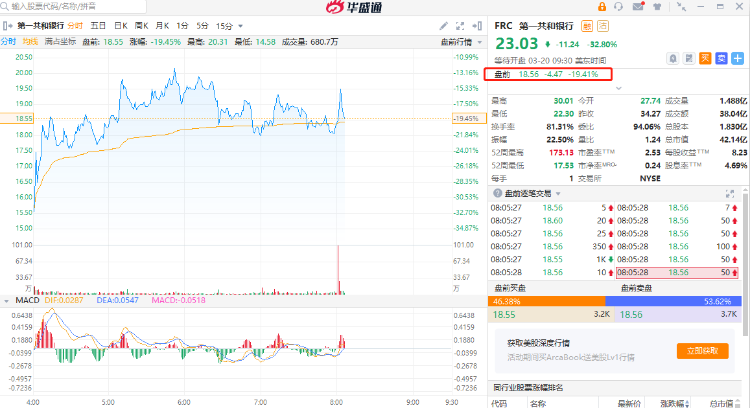Sort by the 涨跌幅 column arrow

tap(688, 404)
